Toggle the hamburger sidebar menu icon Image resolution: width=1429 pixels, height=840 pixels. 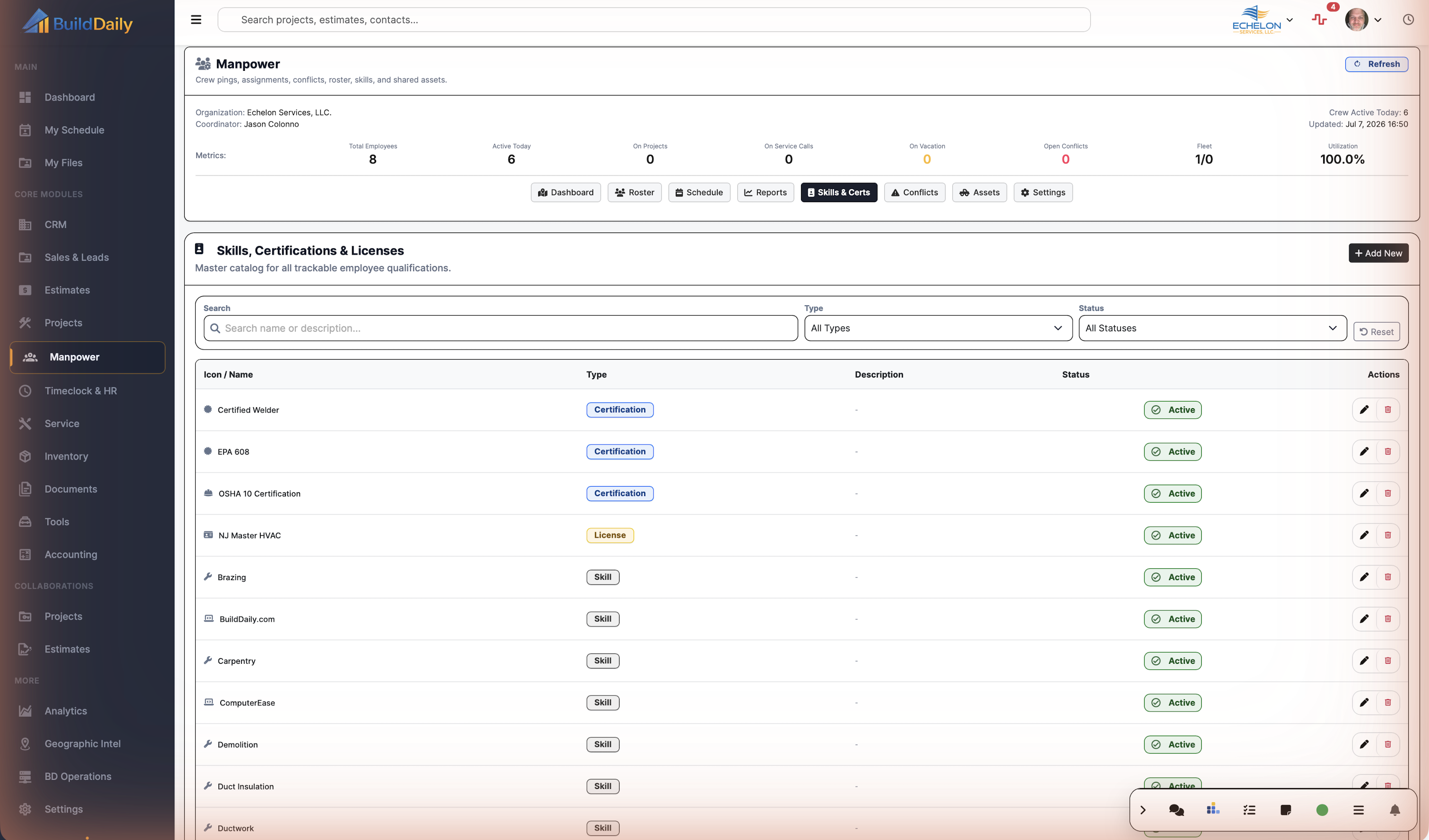click(196, 20)
